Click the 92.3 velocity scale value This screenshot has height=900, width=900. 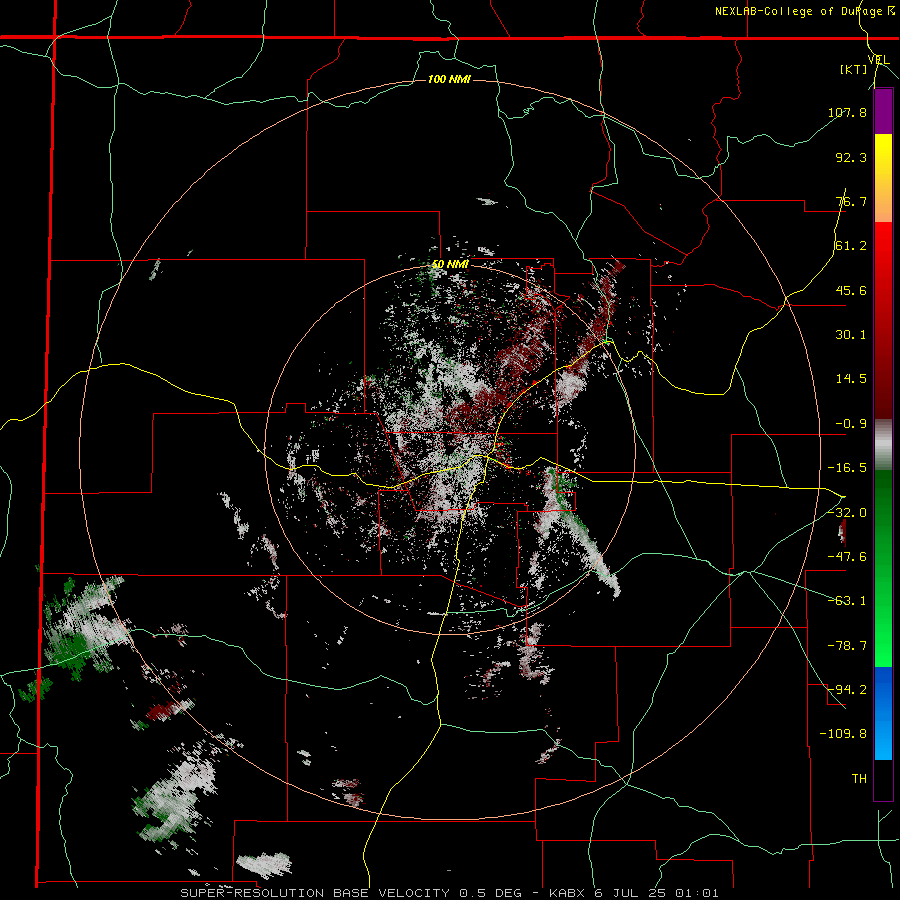(x=851, y=157)
